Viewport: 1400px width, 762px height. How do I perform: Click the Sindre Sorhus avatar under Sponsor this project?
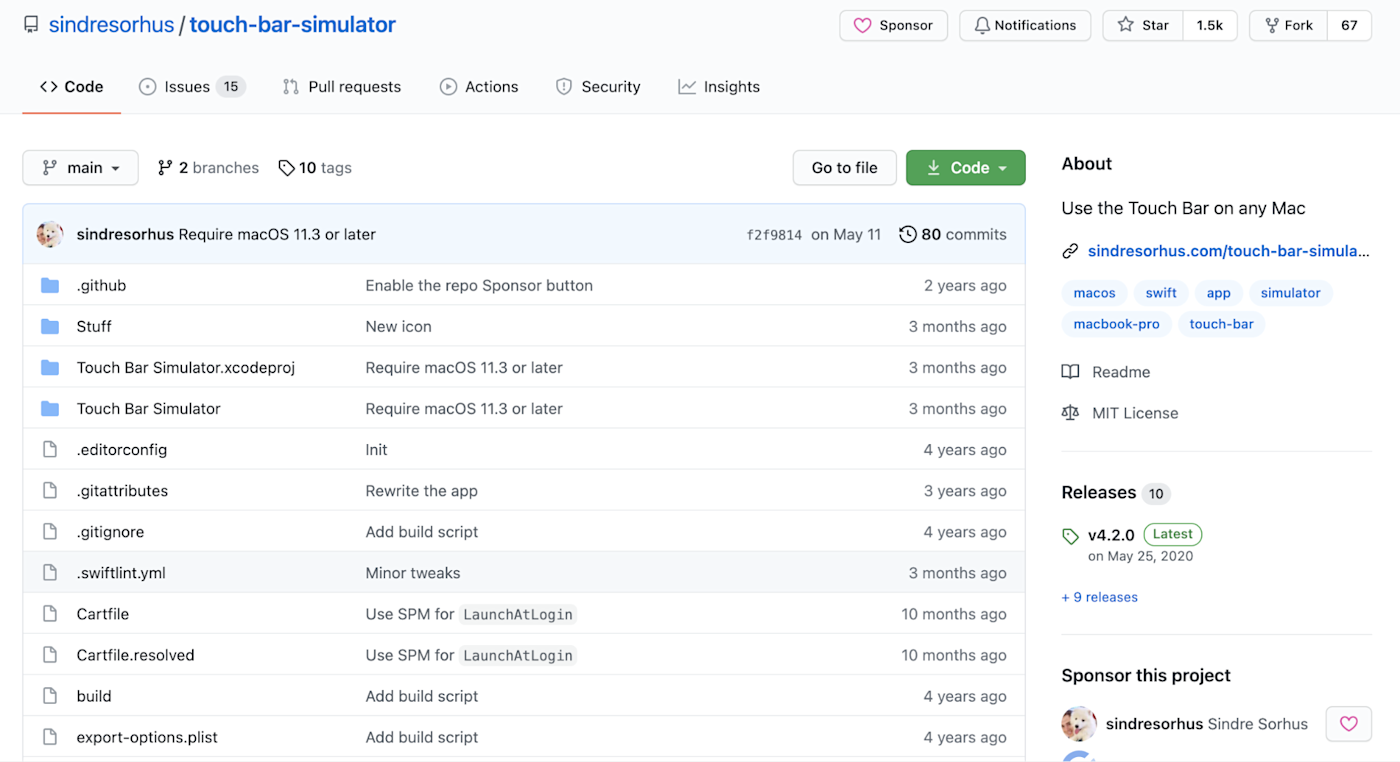tap(1079, 724)
